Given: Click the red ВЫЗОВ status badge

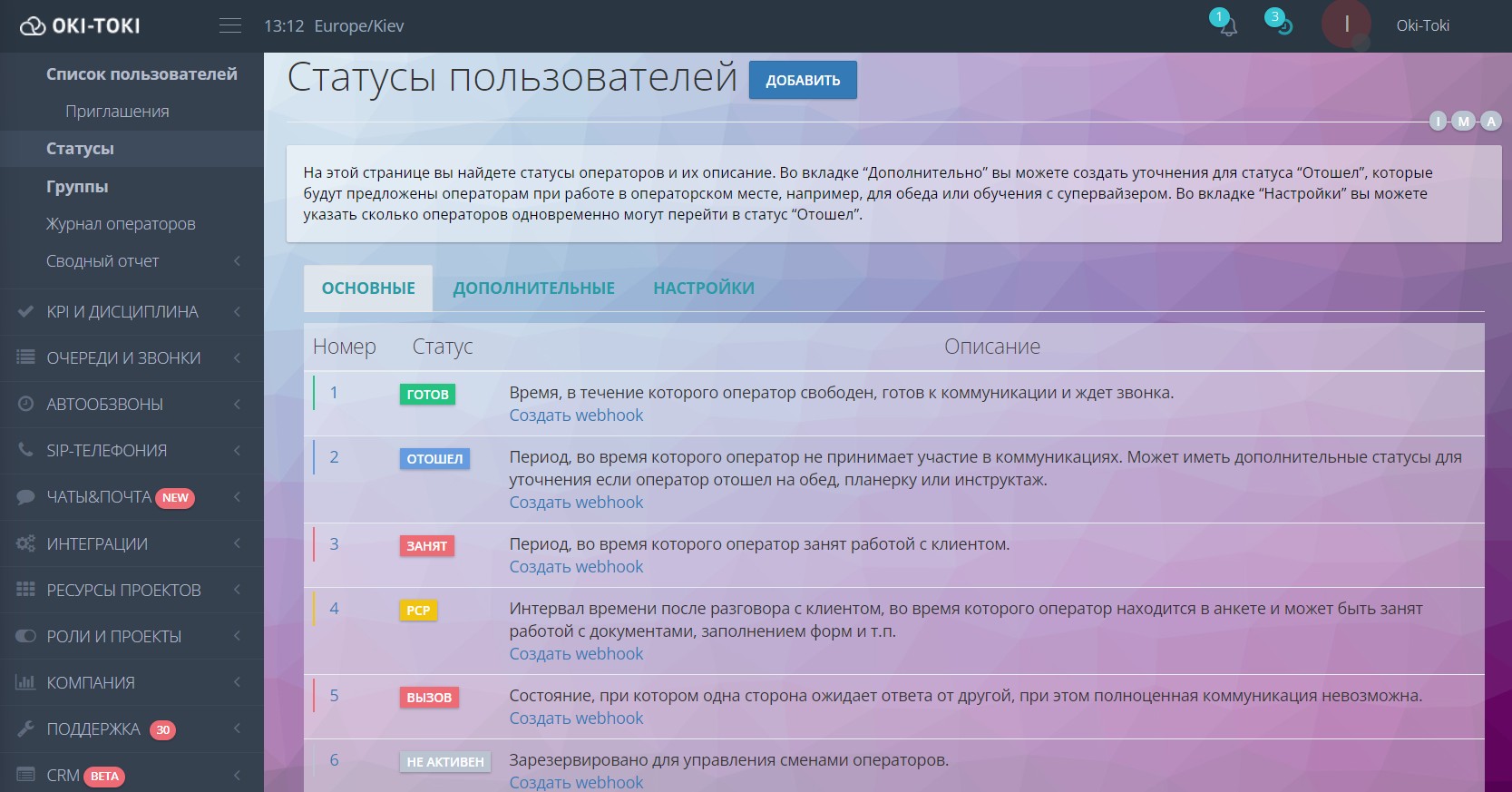Looking at the screenshot, I should 429,698.
